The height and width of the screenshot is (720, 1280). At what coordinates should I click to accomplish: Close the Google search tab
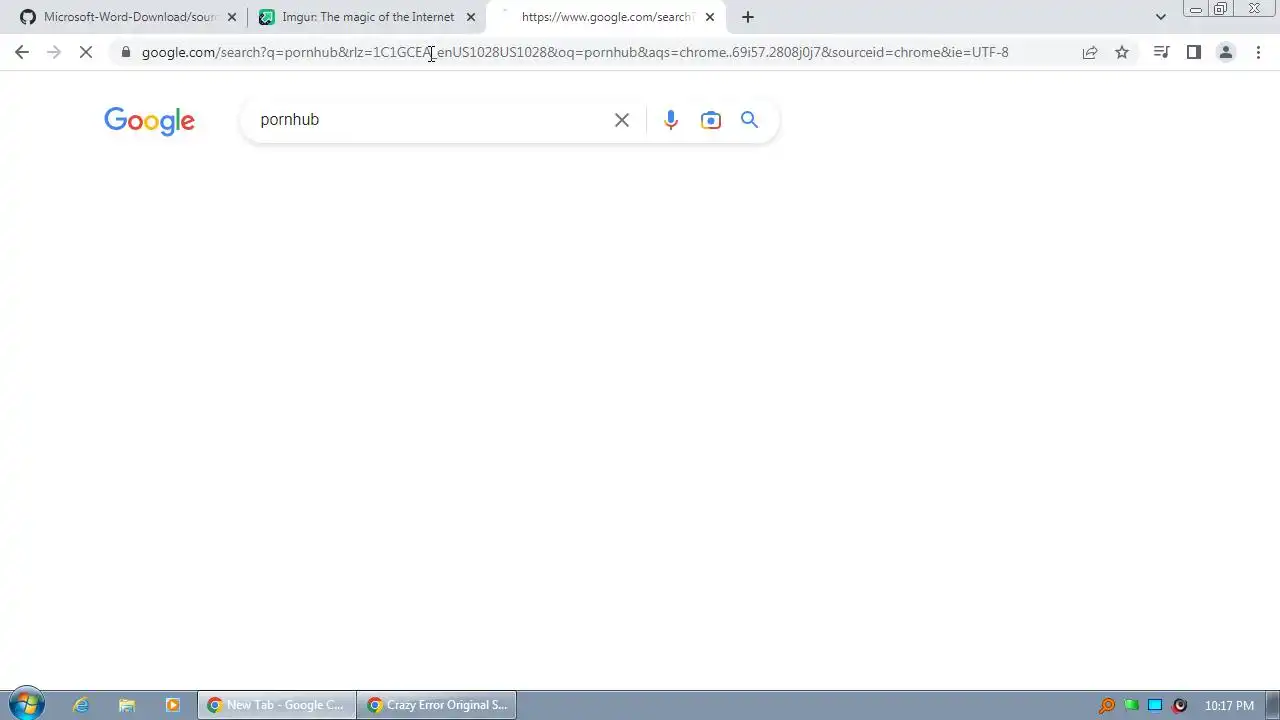710,17
